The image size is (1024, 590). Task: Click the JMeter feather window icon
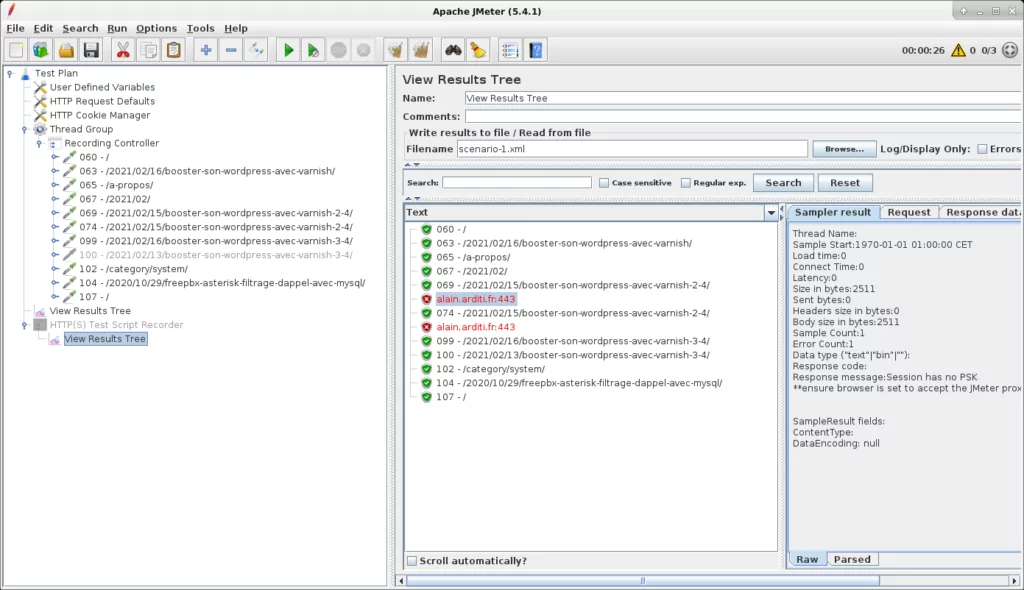pos(11,10)
